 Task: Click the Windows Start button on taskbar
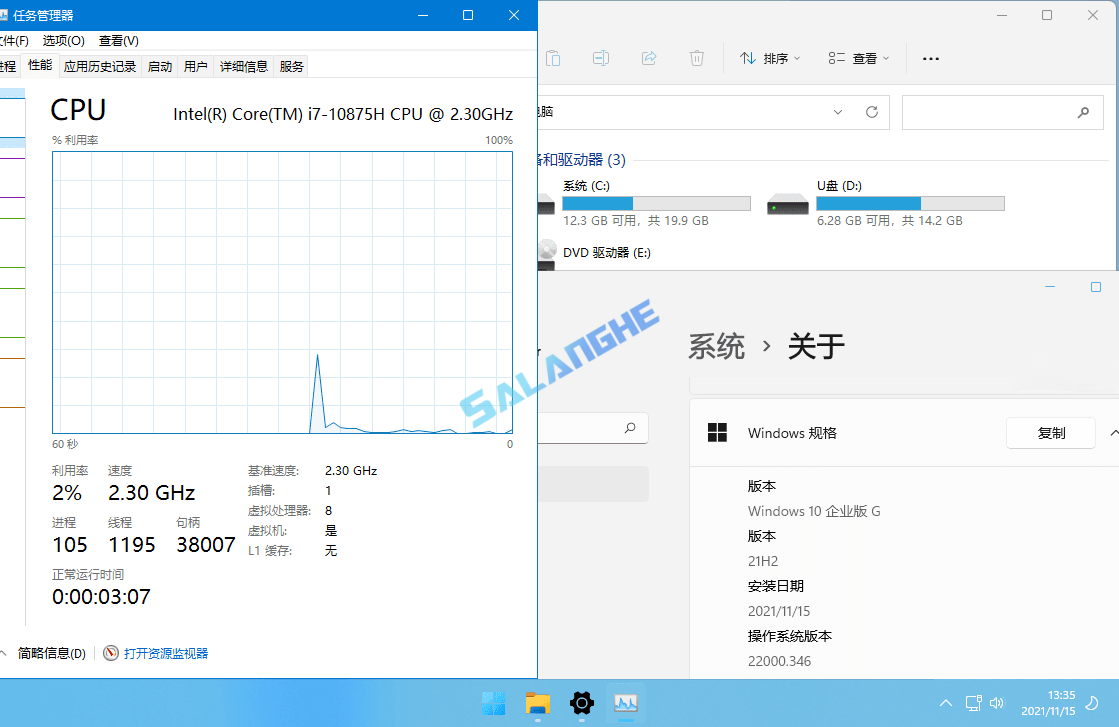click(x=494, y=703)
